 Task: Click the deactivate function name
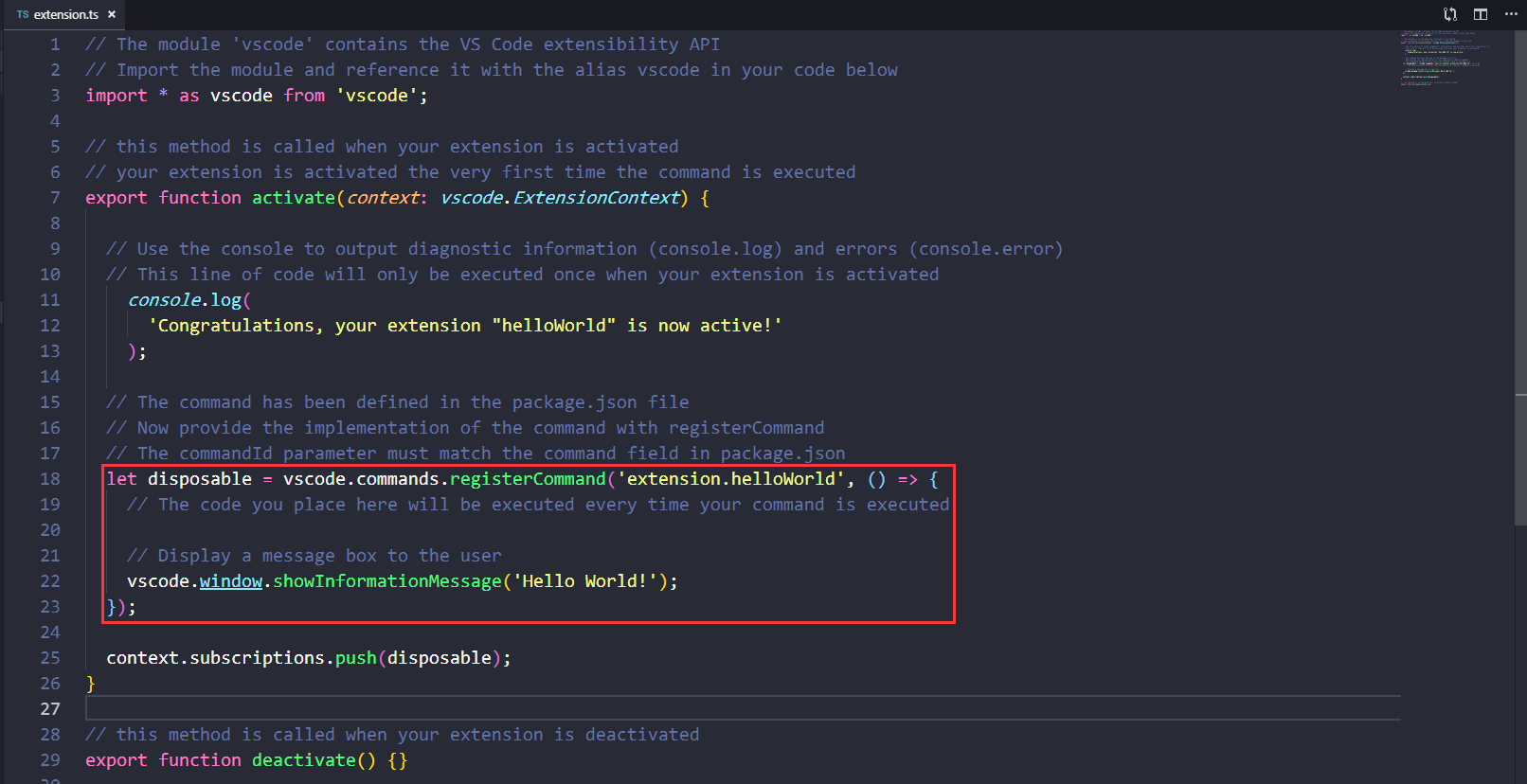(303, 760)
